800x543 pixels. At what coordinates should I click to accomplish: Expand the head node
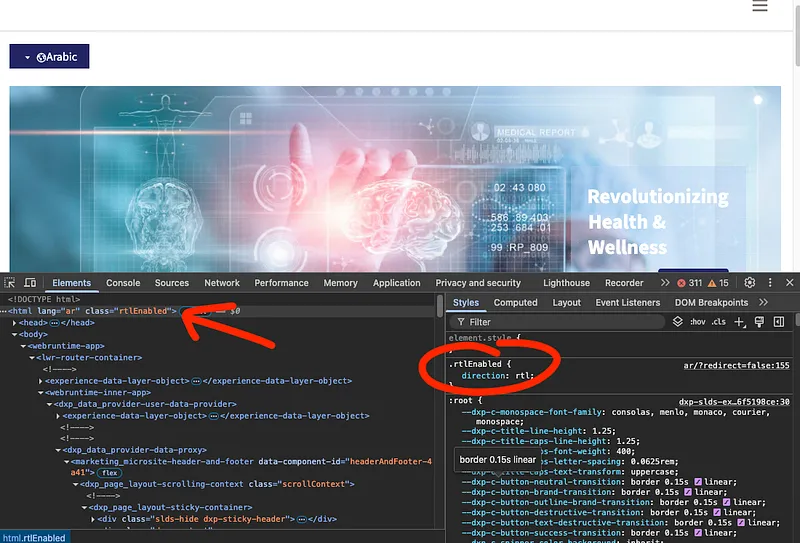tap(14, 323)
